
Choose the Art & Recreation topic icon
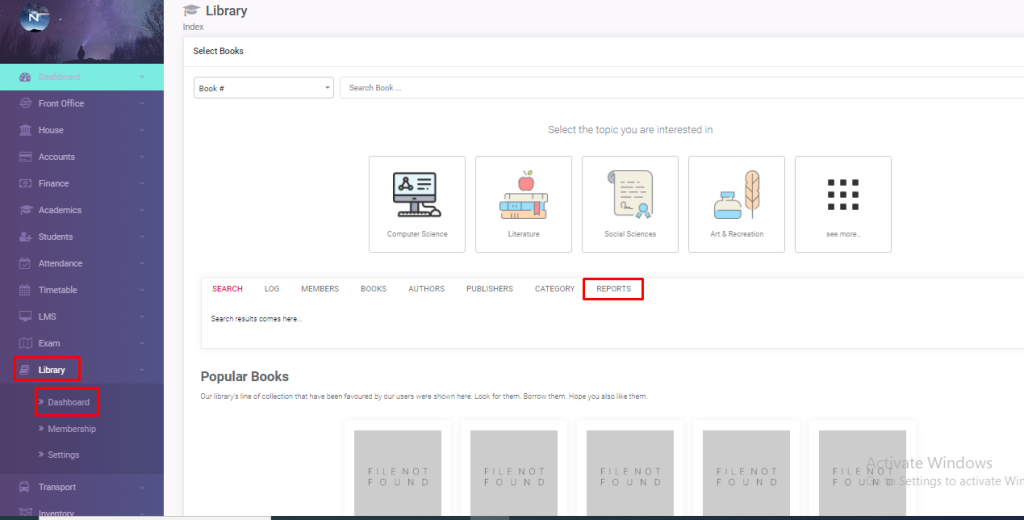click(736, 196)
